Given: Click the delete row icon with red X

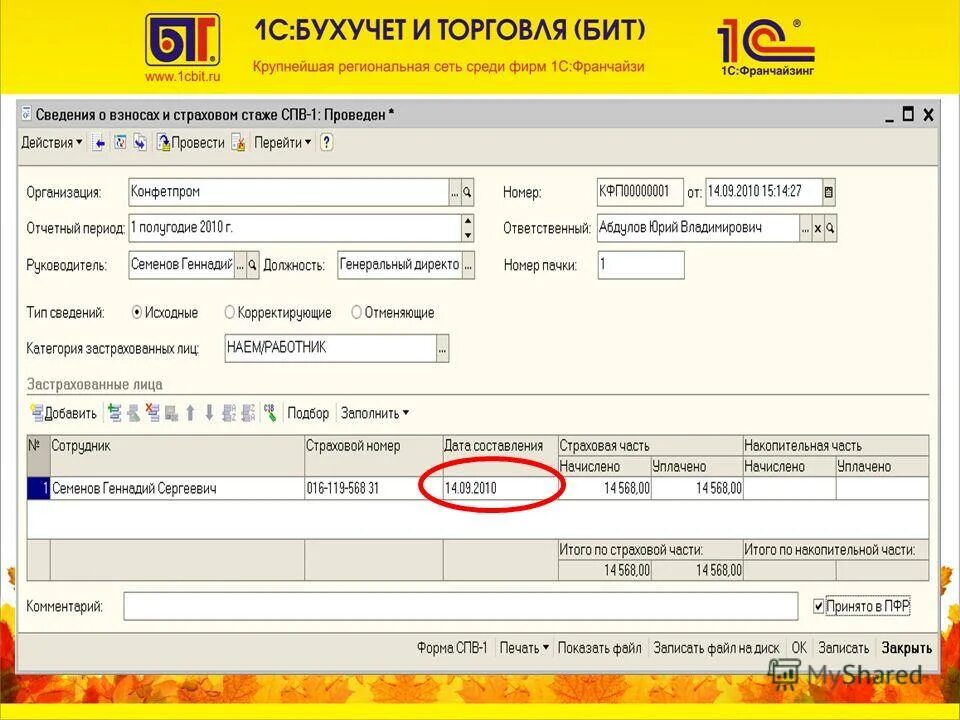Looking at the screenshot, I should pos(152,413).
